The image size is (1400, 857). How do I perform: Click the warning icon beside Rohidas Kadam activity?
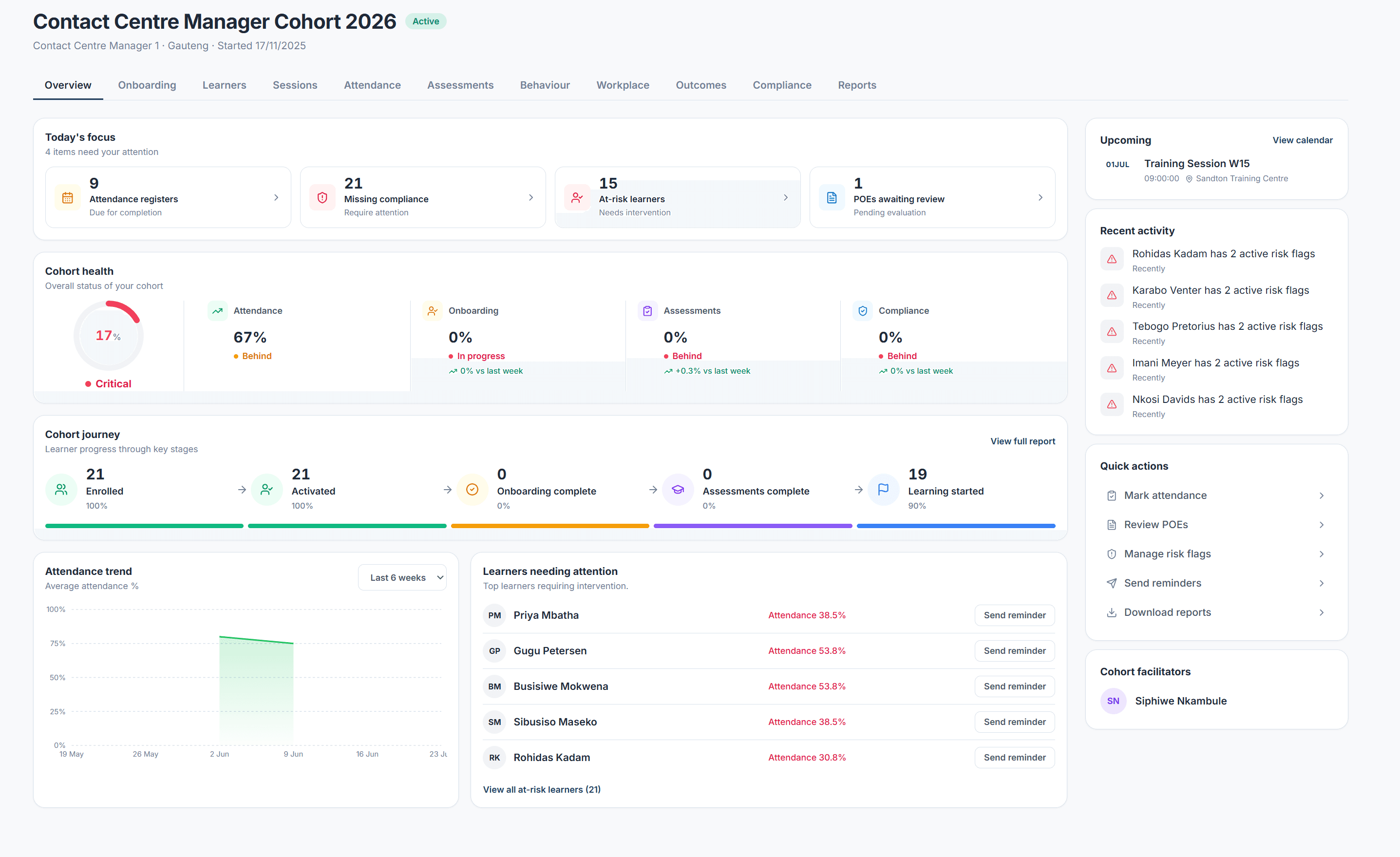(1112, 259)
